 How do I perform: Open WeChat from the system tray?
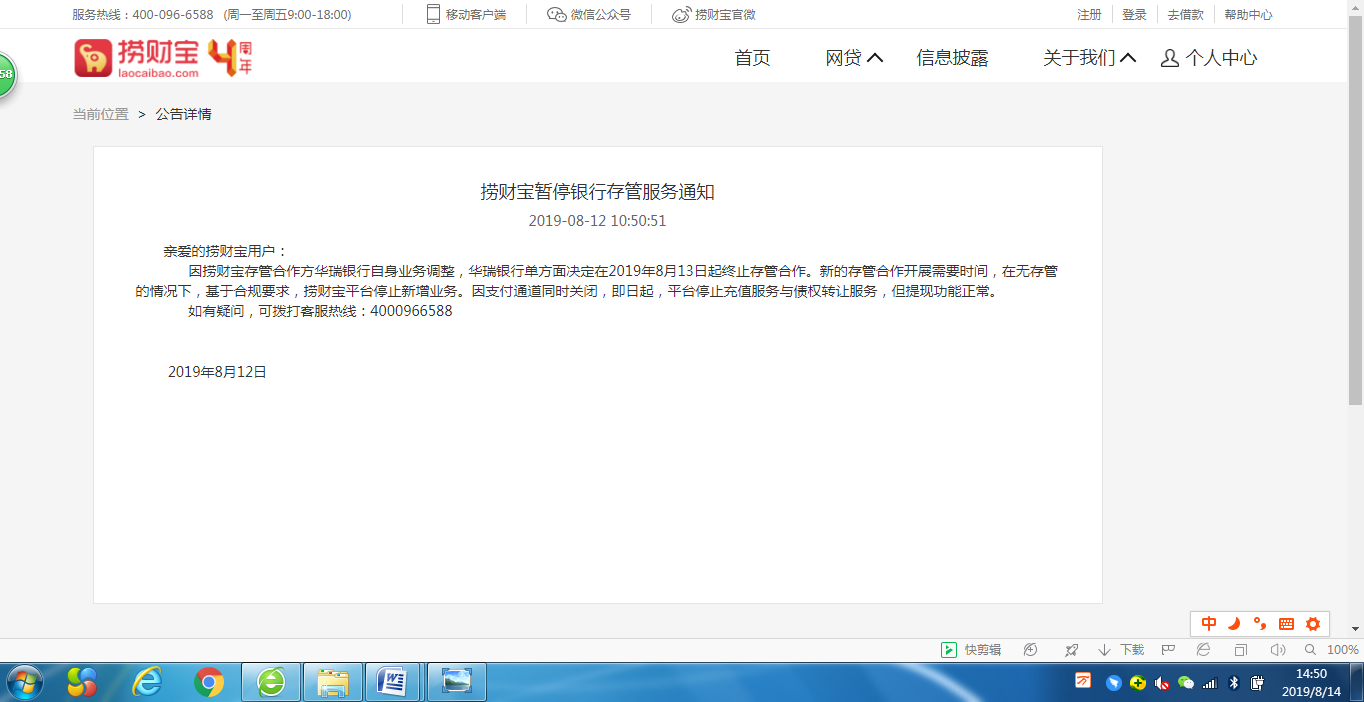pyautogui.click(x=1186, y=682)
